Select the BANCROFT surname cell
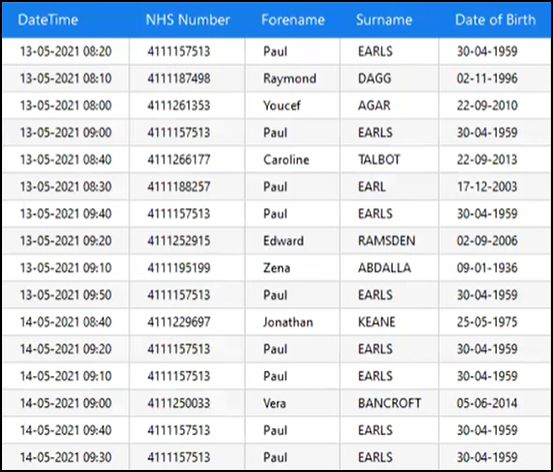The height and width of the screenshot is (472, 553). [389, 403]
